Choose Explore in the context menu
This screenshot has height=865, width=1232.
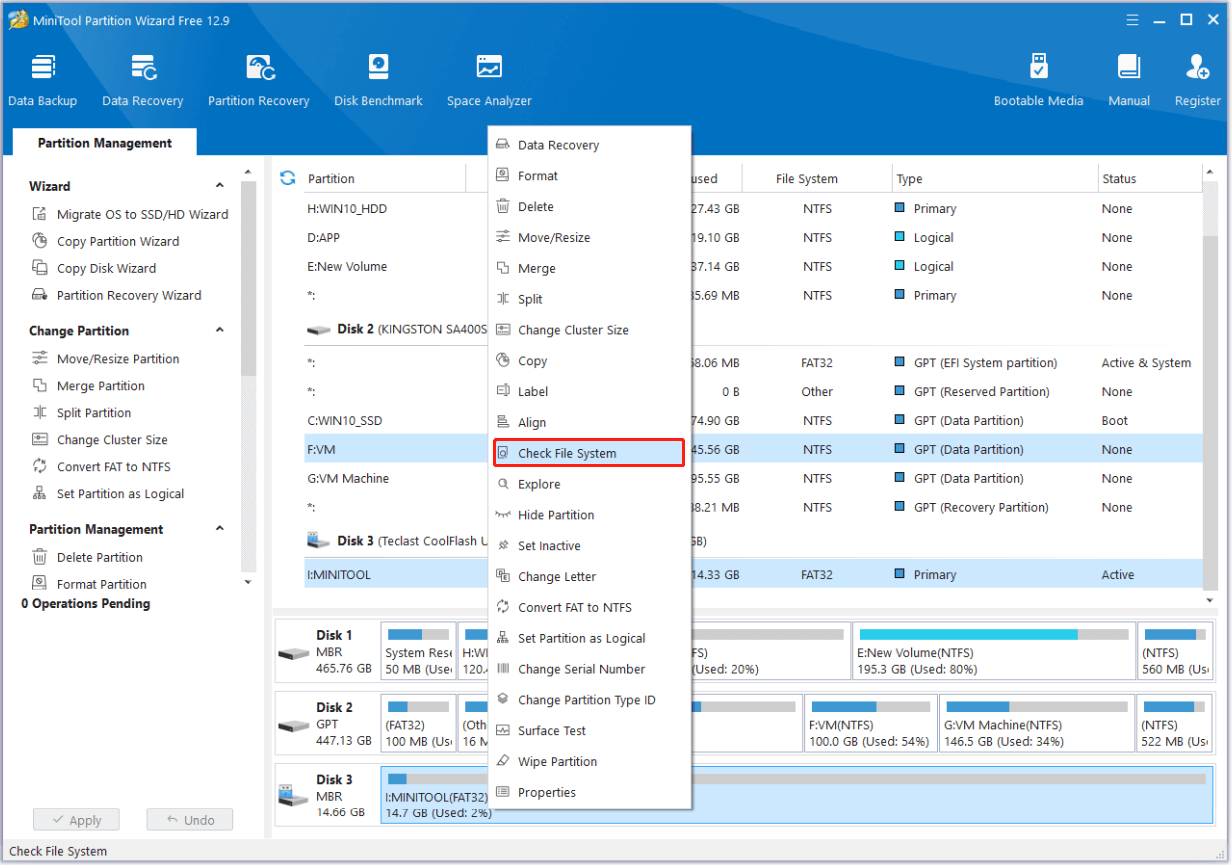point(589,484)
